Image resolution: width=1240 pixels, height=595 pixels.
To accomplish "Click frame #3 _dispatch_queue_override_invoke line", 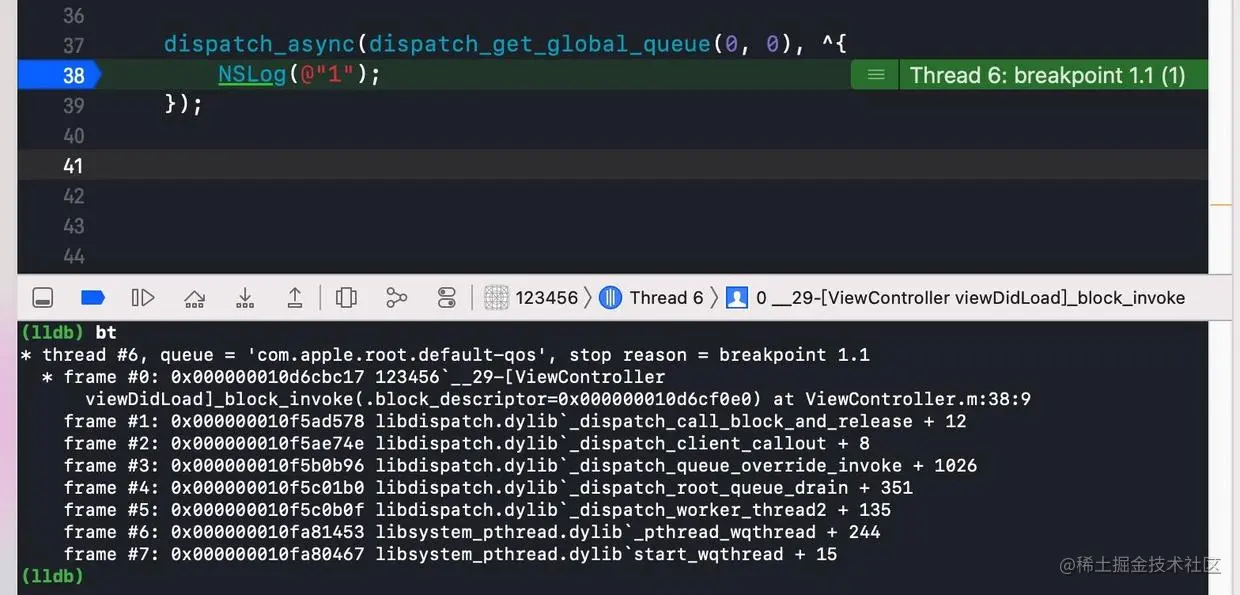I will pyautogui.click(x=520, y=465).
